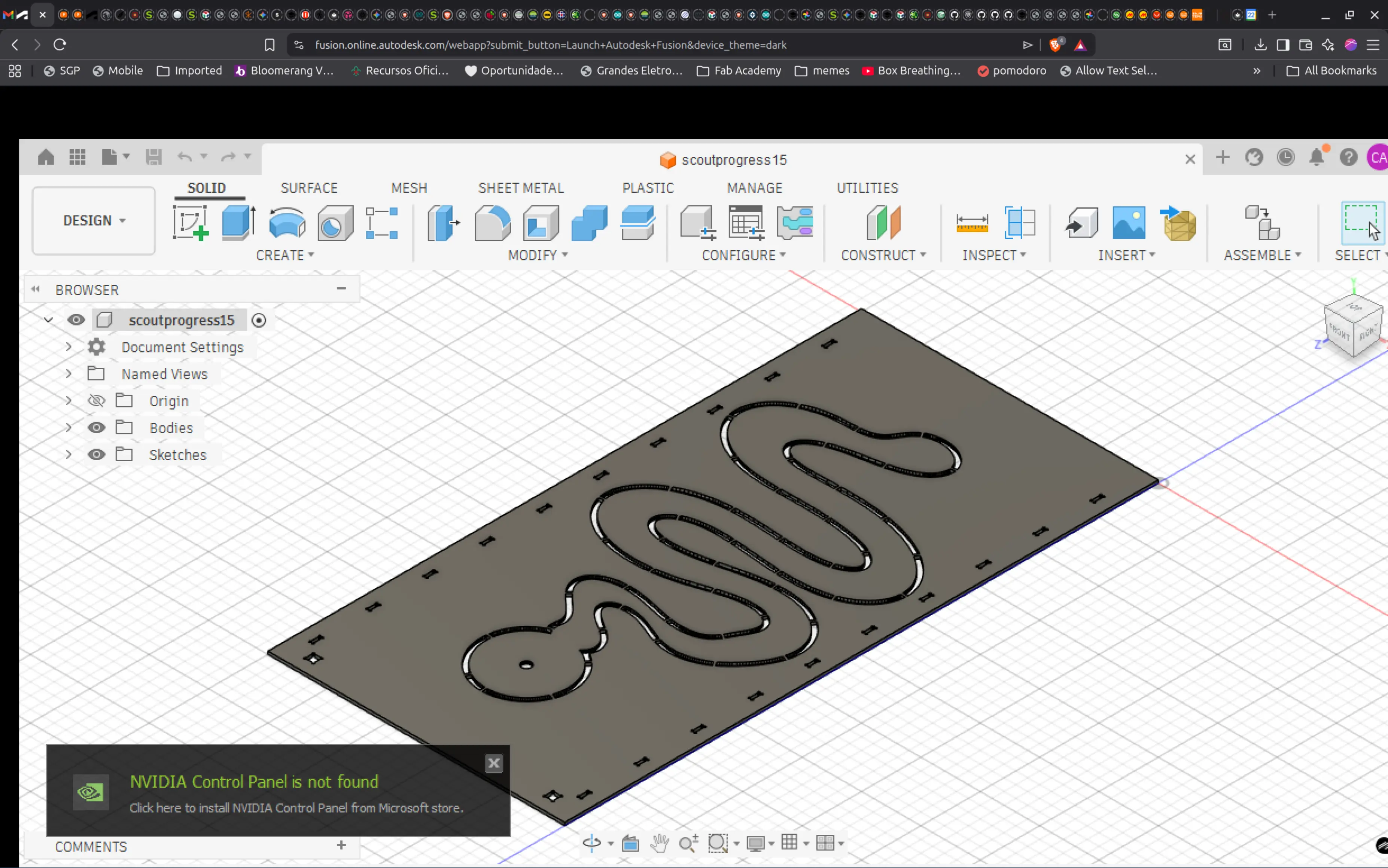
Task: Click the Pan hand tool
Action: point(659,843)
